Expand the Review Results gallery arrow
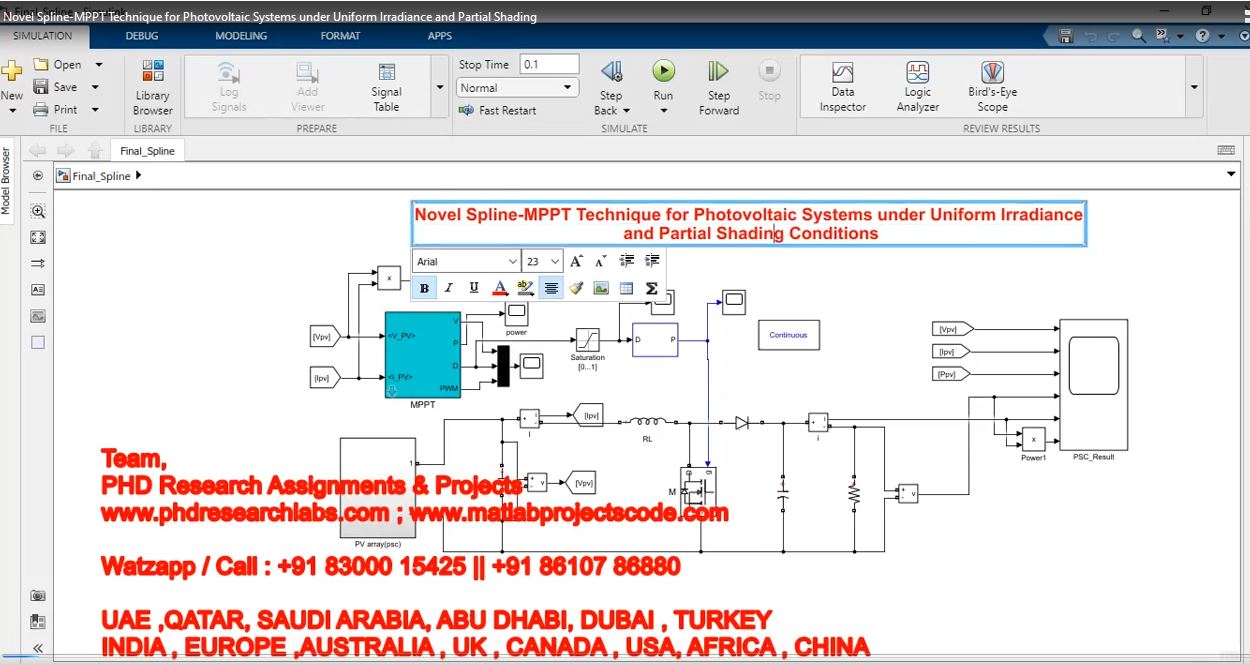This screenshot has width=1250, height=665. tap(1194, 87)
